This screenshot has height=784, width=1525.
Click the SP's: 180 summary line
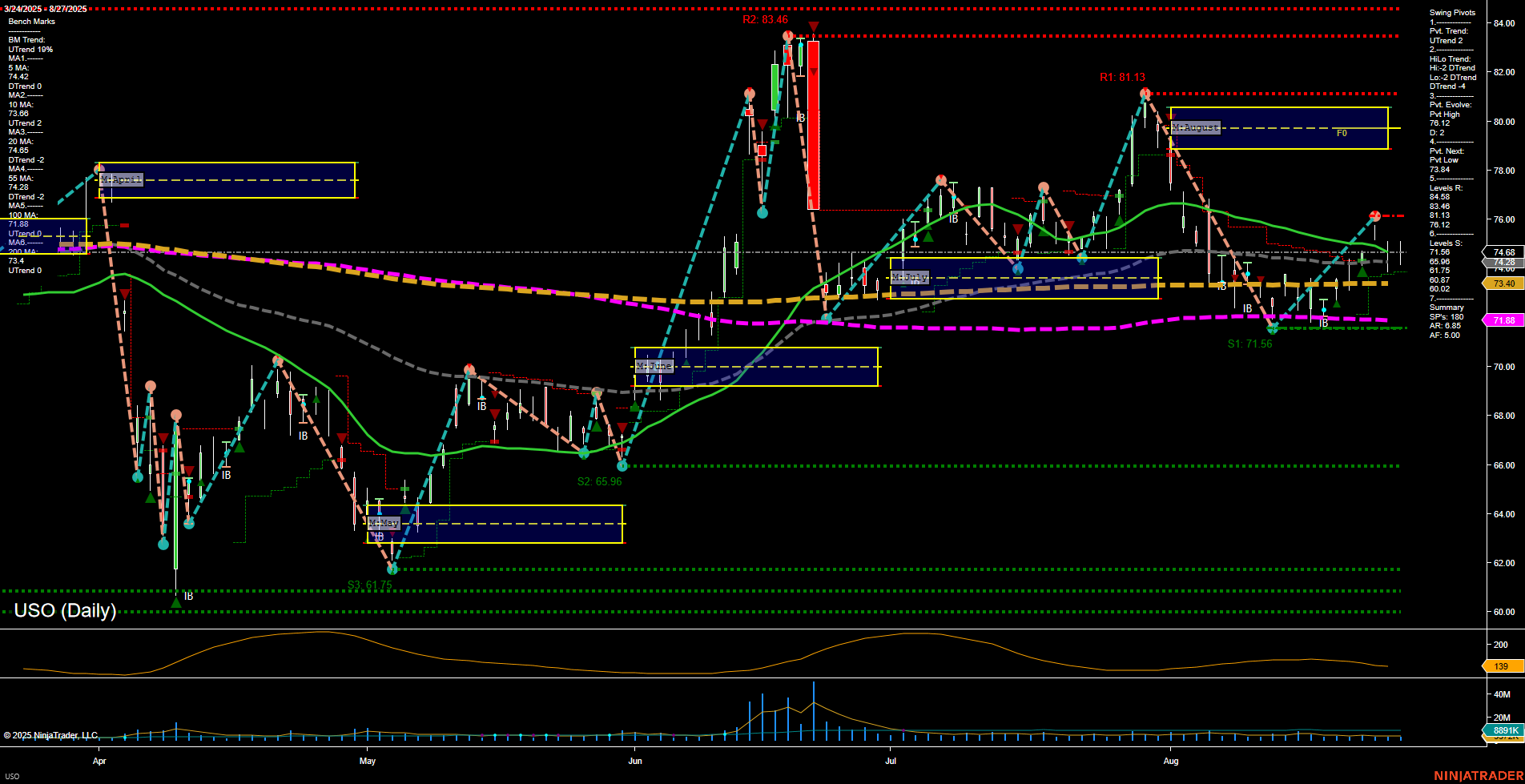1447,317
